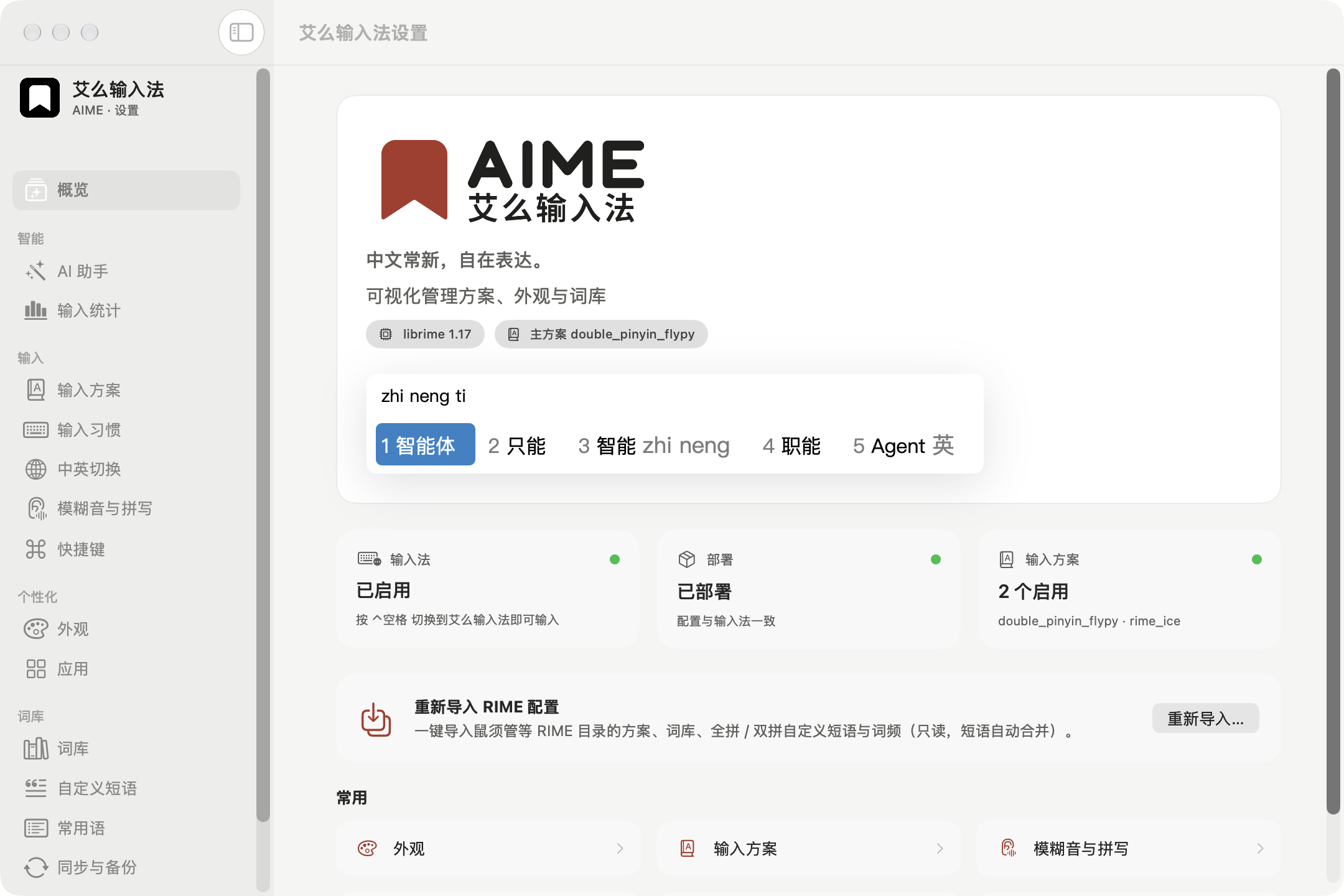Click the 常用语 list icon
Screen dimensions: 1344x896
[x=35, y=828]
